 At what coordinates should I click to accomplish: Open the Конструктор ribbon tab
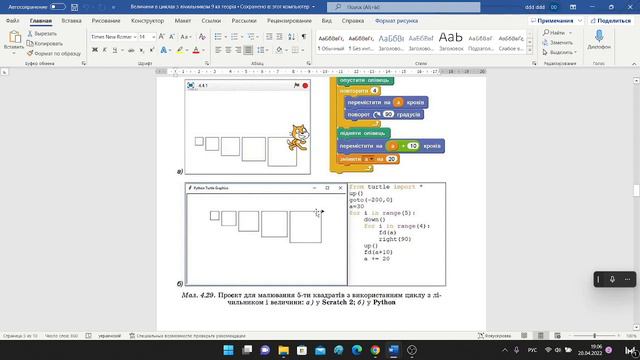click(147, 20)
